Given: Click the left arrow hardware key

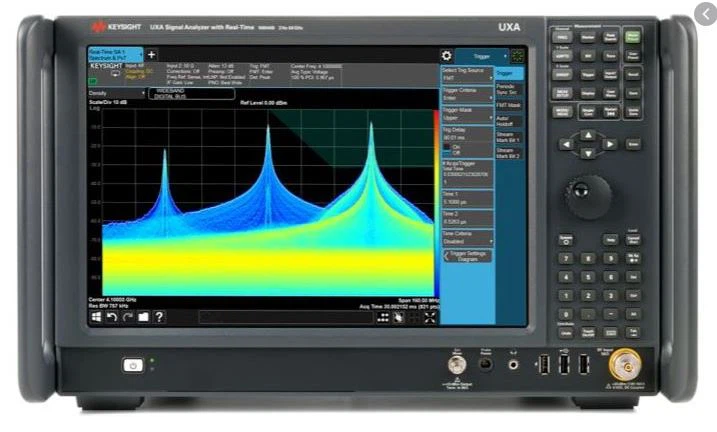Looking at the screenshot, I should click(566, 144).
